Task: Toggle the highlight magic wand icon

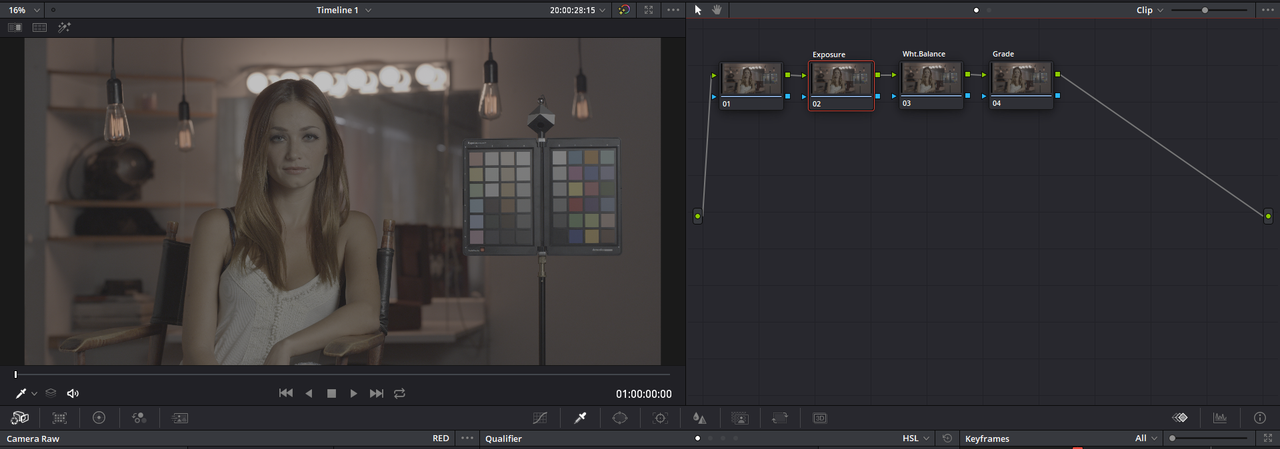Action: (65, 27)
